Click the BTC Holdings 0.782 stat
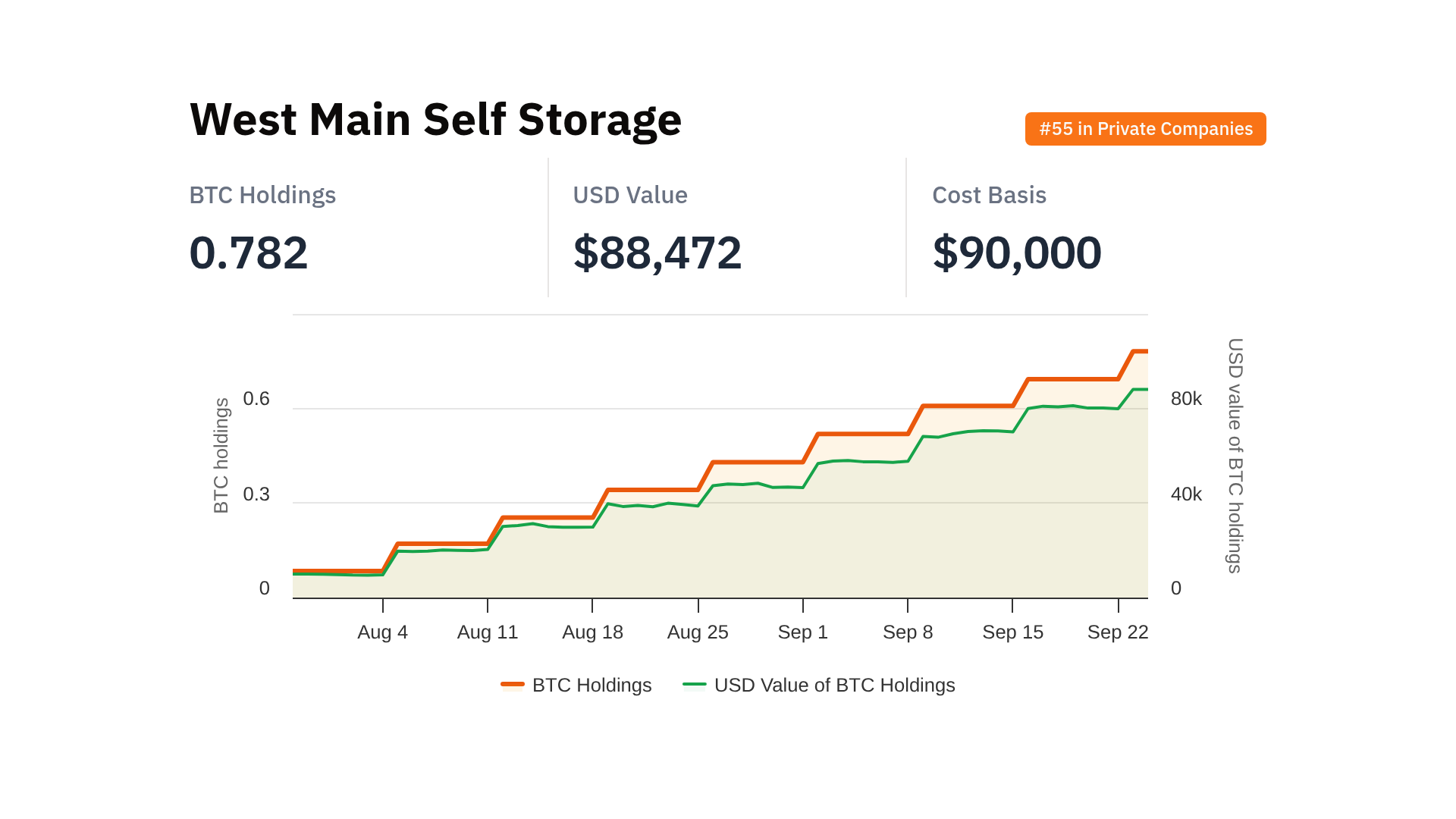This screenshot has width=1456, height=819. point(249,253)
